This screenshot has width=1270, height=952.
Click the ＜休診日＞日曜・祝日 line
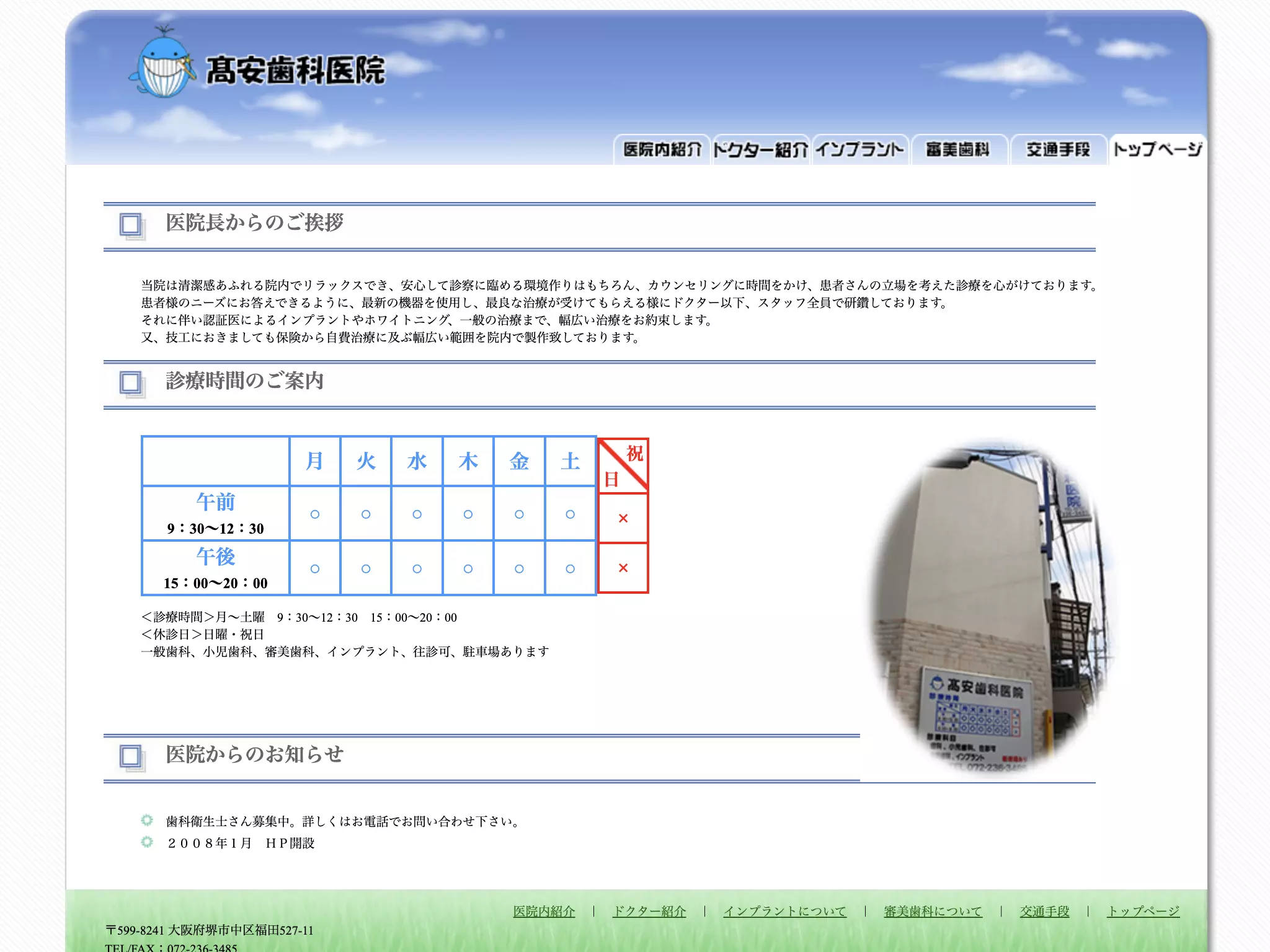(x=203, y=634)
